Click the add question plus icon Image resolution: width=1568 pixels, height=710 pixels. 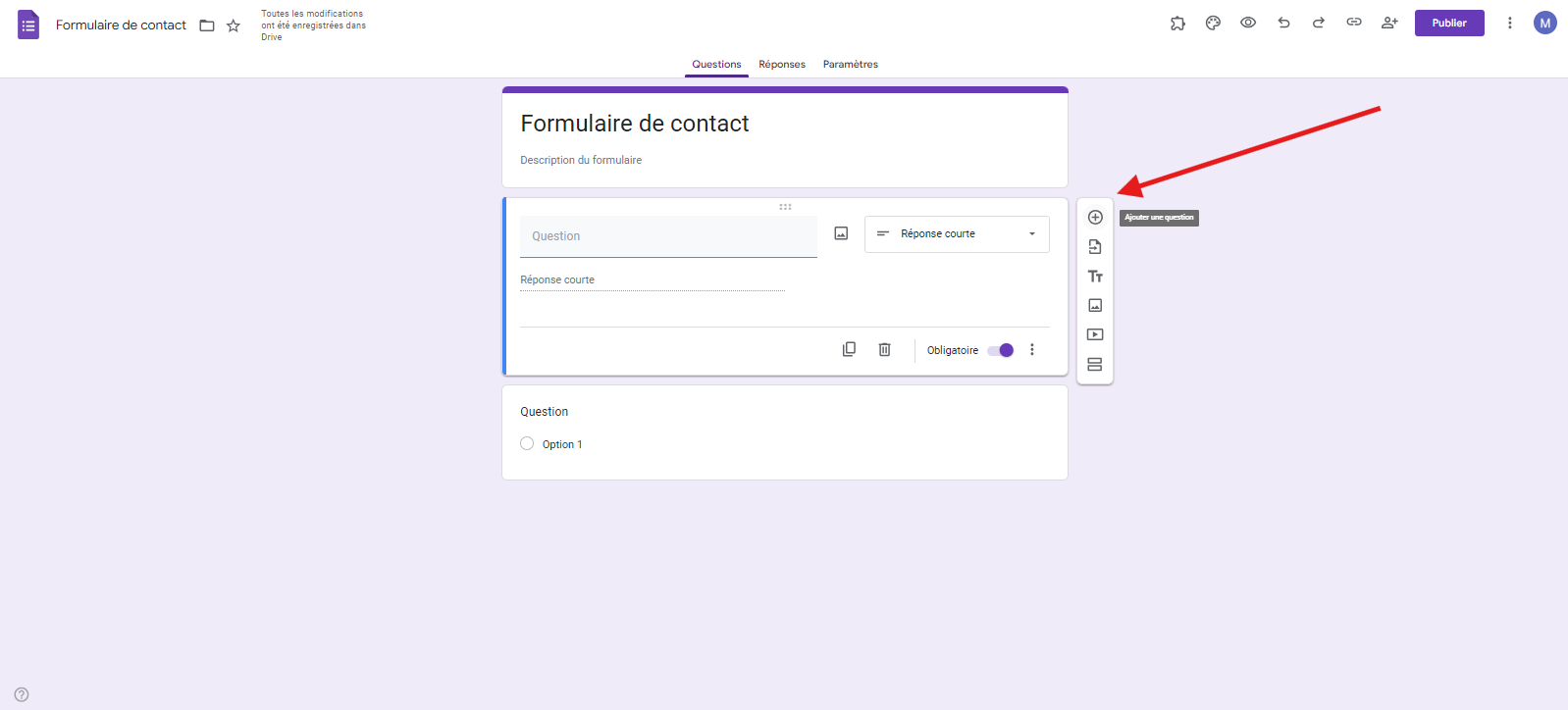click(x=1095, y=218)
